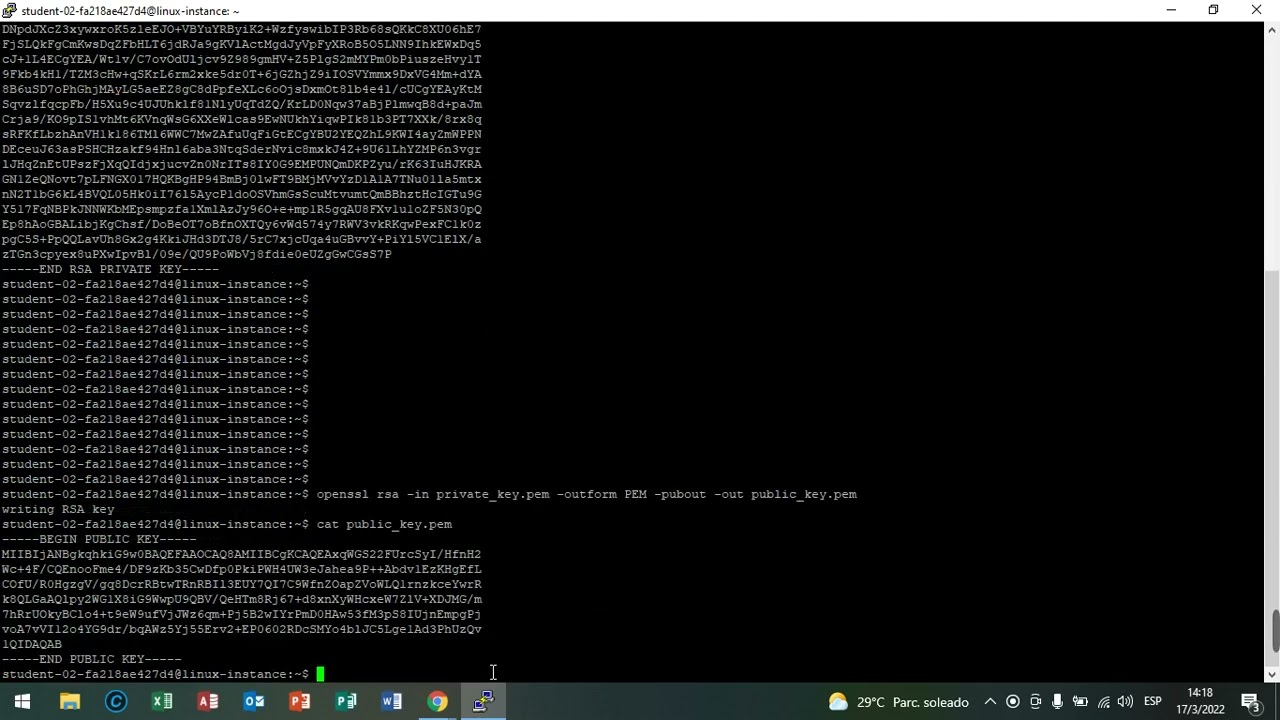This screenshot has height=720, width=1280.
Task: Open Publisher from the taskbar
Action: tap(346, 702)
